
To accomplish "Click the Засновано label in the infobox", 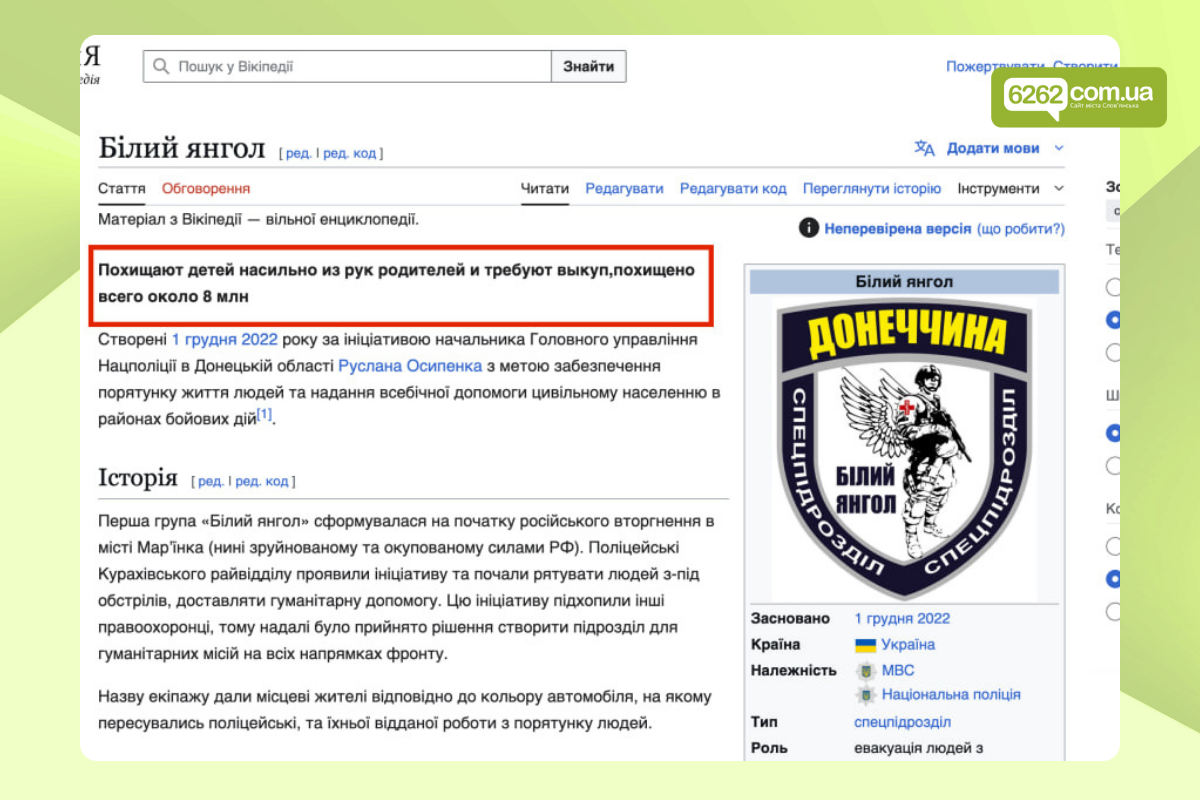I will 790,618.
